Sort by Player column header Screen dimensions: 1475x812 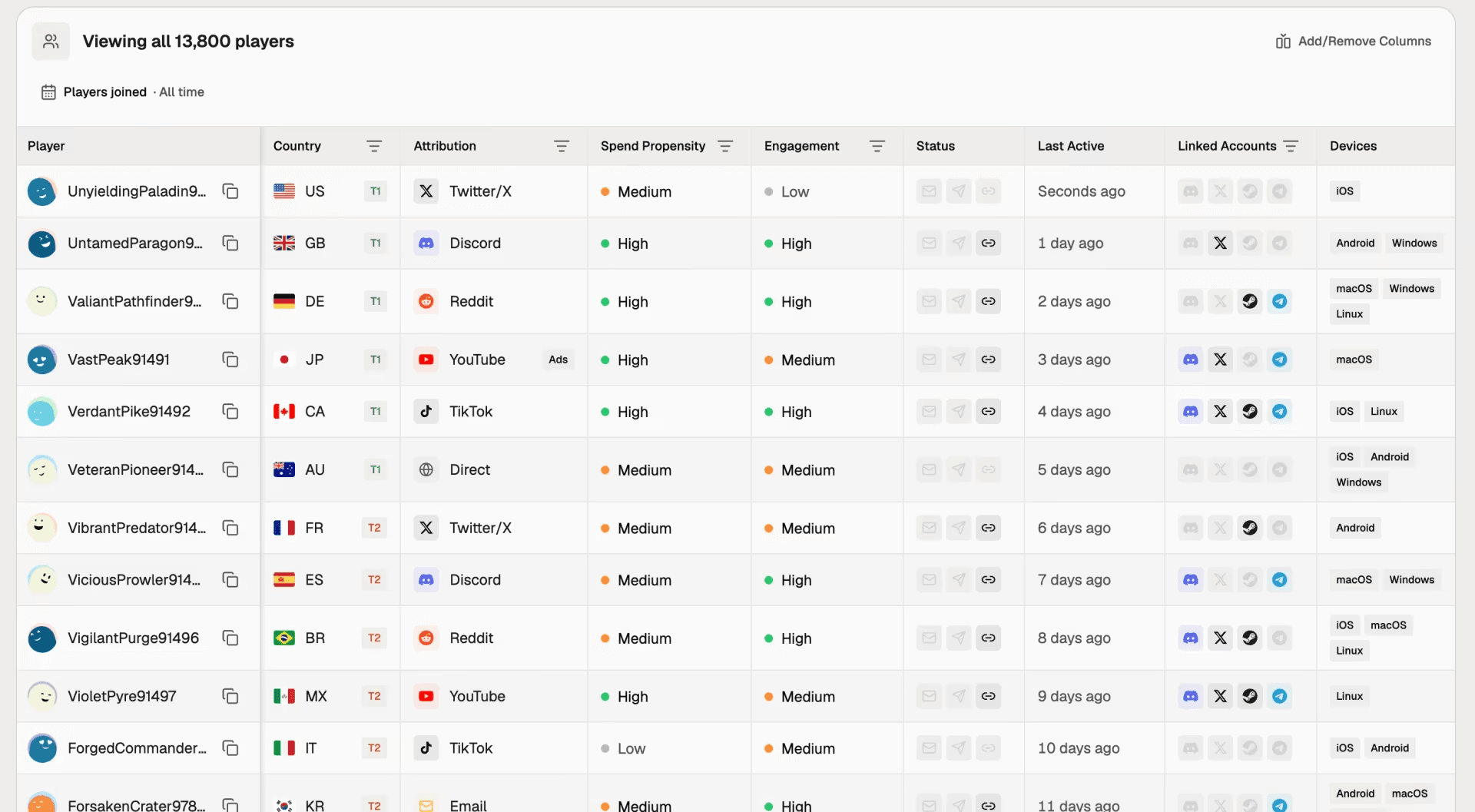click(46, 146)
